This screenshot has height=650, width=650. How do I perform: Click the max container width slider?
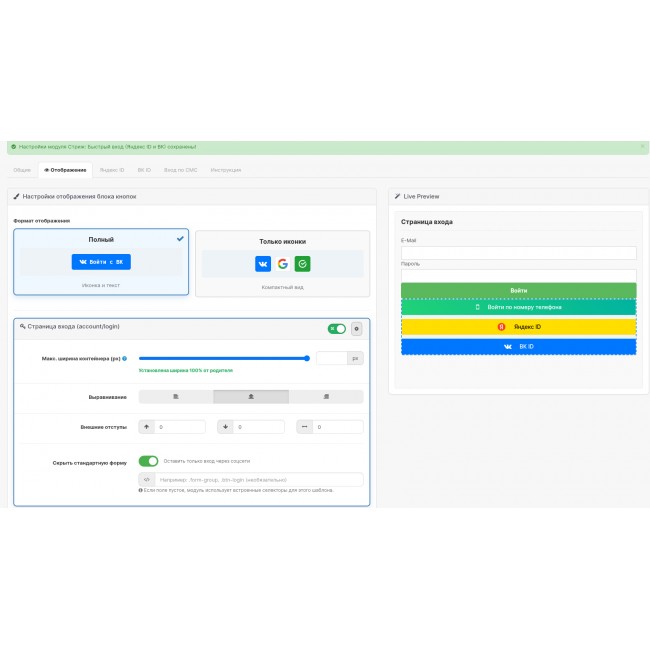tap(224, 358)
